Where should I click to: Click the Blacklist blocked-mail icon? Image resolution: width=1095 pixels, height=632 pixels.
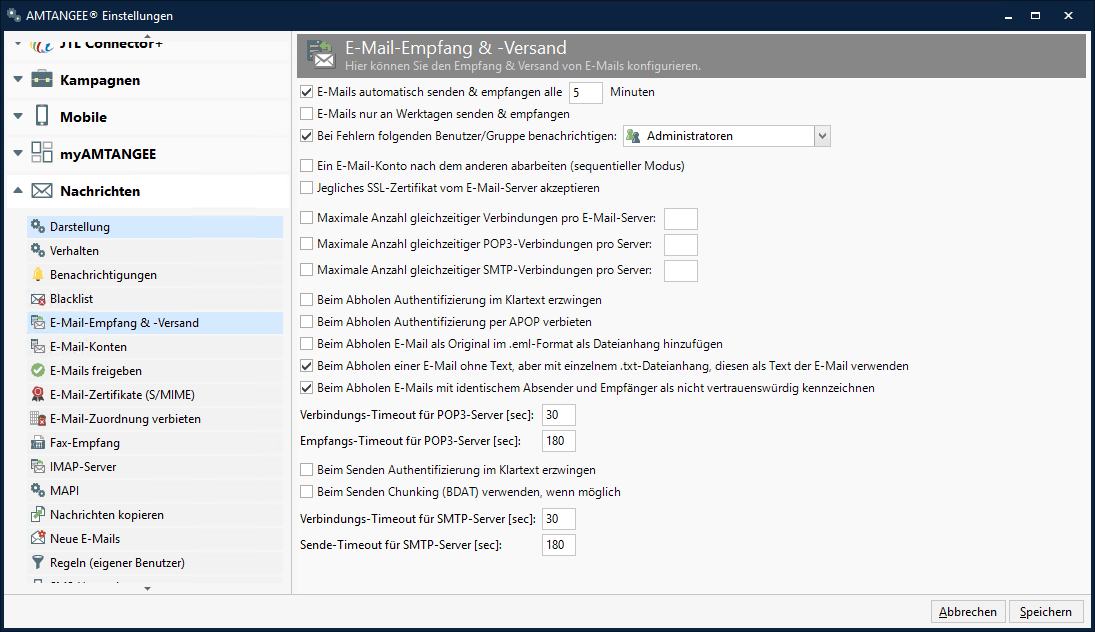point(38,299)
